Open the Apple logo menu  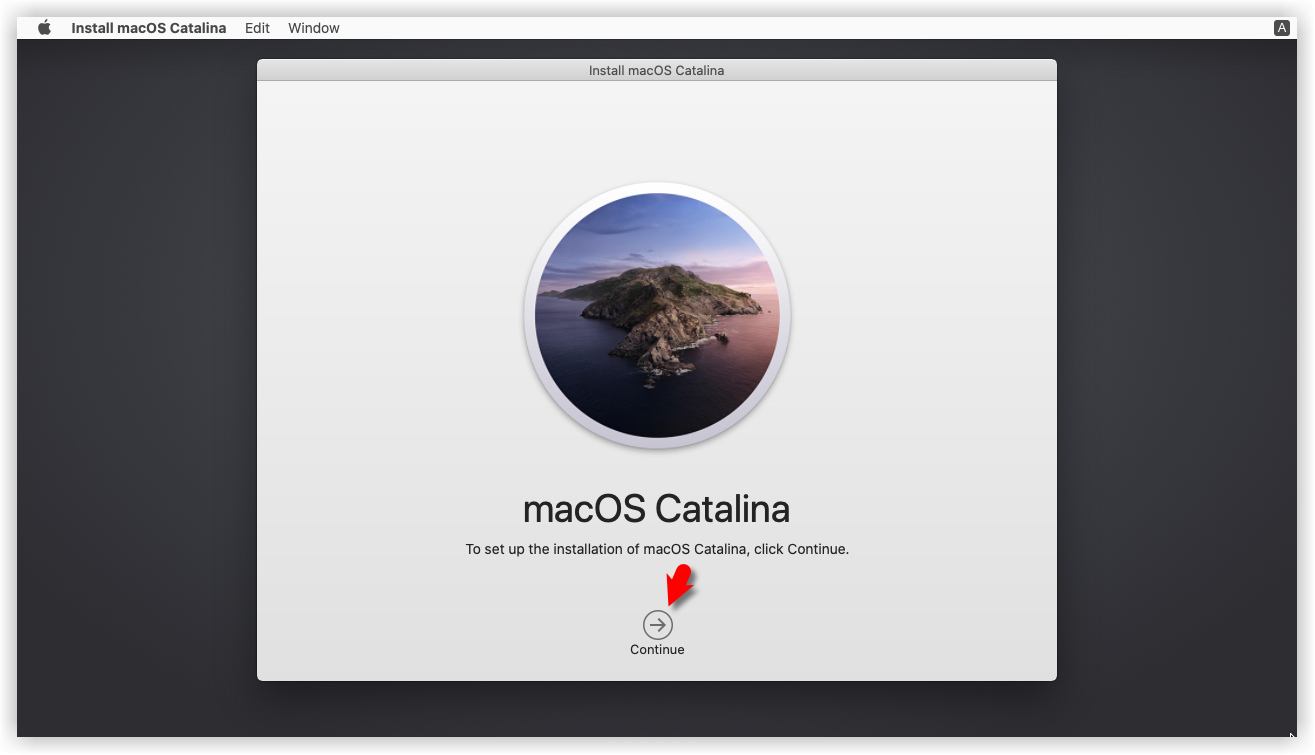[44, 28]
